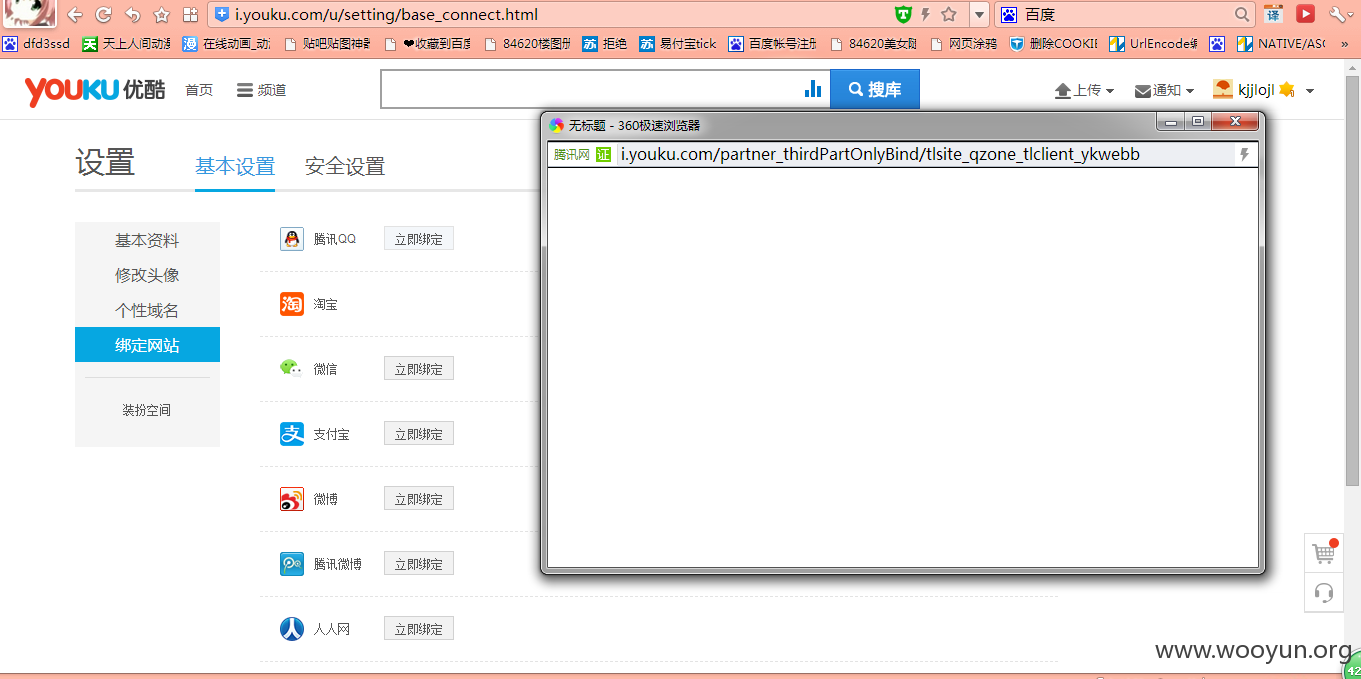The width and height of the screenshot is (1361, 679).
Task: Switch to the 安全设置 tab
Action: click(345, 166)
